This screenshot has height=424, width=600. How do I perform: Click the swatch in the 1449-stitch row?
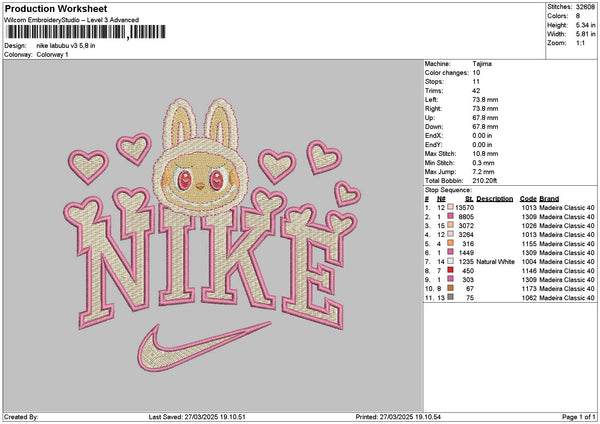[x=450, y=252]
